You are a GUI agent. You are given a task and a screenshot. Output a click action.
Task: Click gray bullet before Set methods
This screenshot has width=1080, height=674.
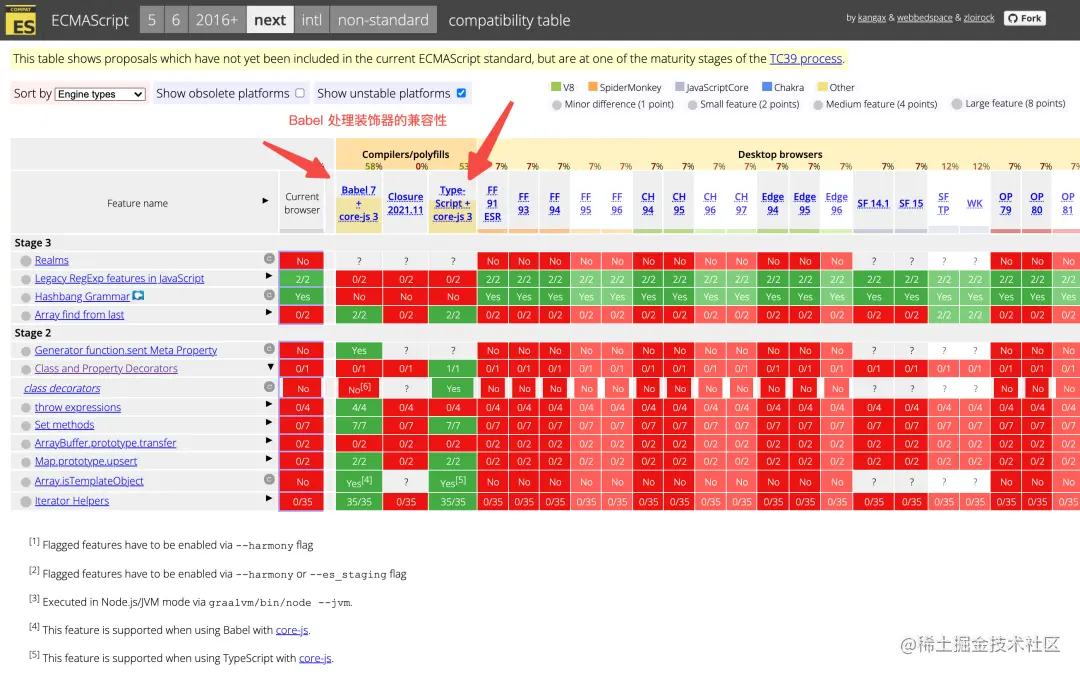click(x=25, y=425)
